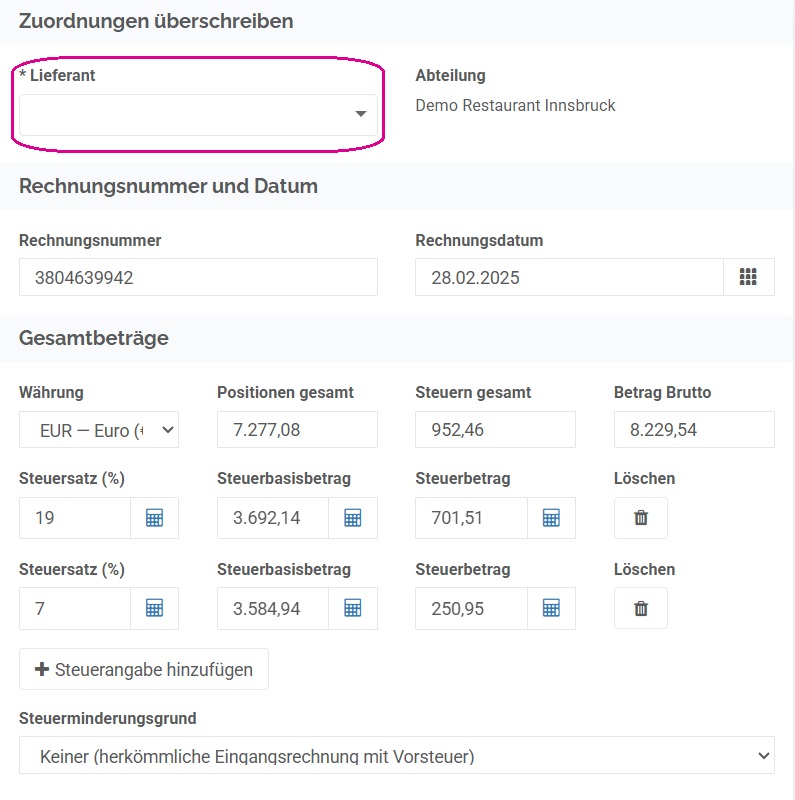This screenshot has width=795, height=800.
Task: Click calculator icon beside Steuerbasisbetrag 3.692,14
Action: click(x=353, y=518)
